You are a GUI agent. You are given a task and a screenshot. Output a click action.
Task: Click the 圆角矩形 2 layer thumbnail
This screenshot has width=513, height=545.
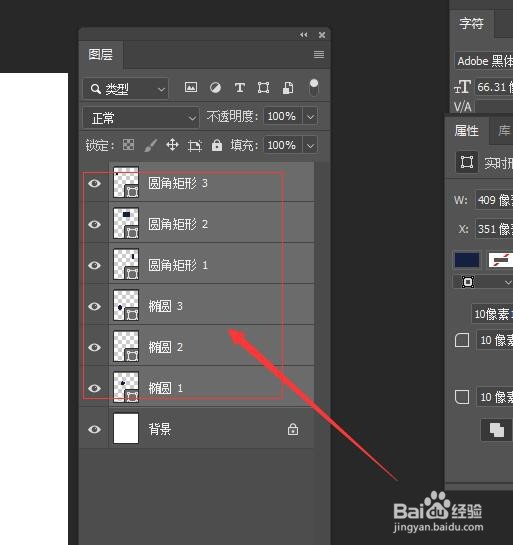[126, 223]
